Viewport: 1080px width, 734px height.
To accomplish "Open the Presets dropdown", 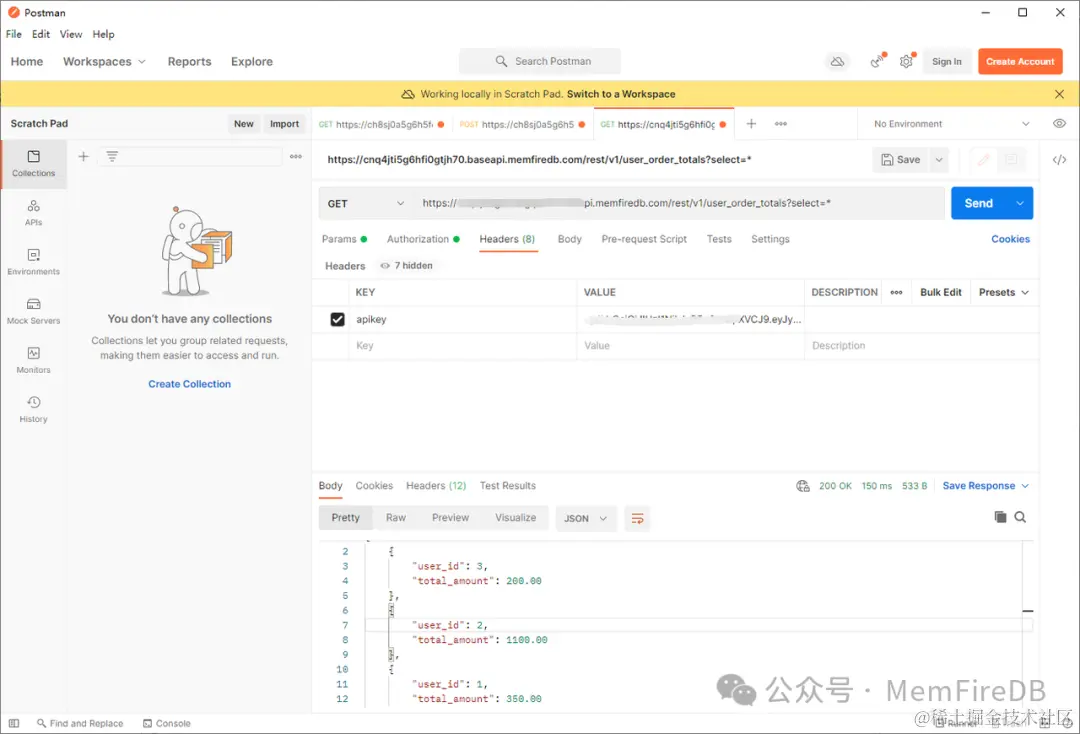I will click(x=1004, y=293).
